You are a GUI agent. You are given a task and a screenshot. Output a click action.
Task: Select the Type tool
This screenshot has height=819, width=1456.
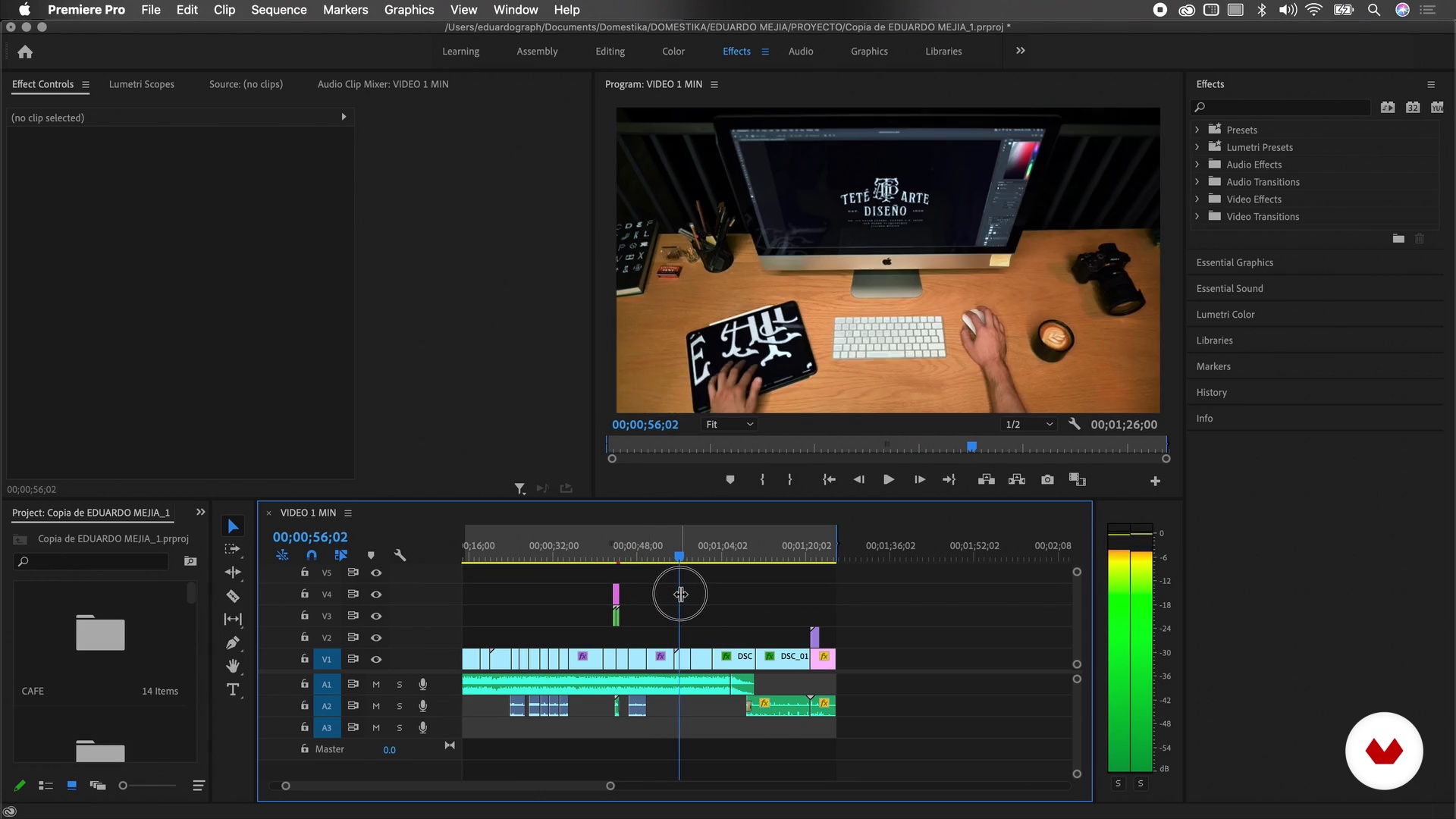(233, 689)
